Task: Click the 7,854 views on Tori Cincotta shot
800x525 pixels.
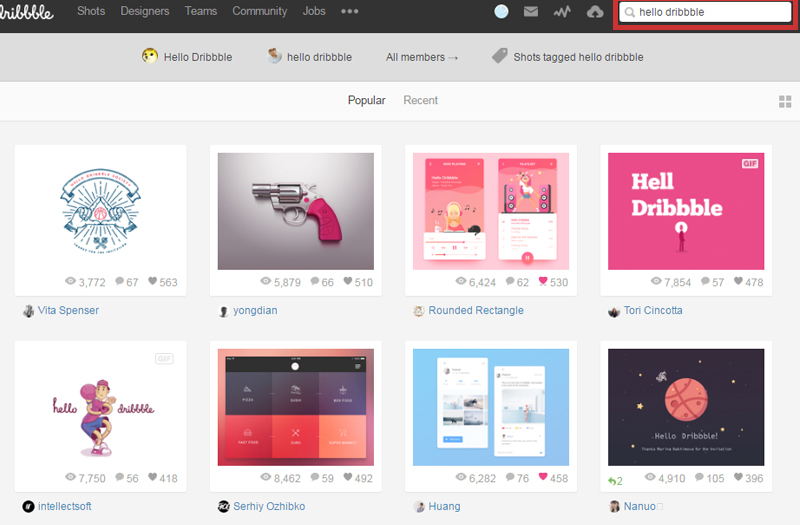Action: pyautogui.click(x=671, y=282)
